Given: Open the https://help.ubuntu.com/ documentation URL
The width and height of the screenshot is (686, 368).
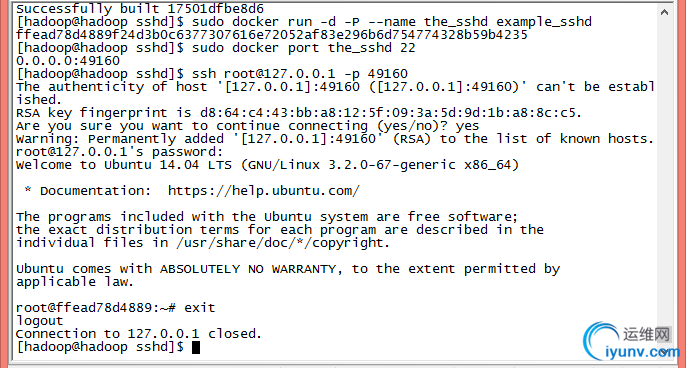Looking at the screenshot, I should coord(264,191).
